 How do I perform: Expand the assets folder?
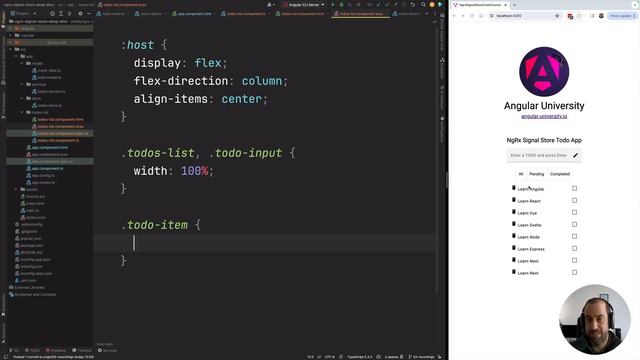pyautogui.click(x=17, y=189)
